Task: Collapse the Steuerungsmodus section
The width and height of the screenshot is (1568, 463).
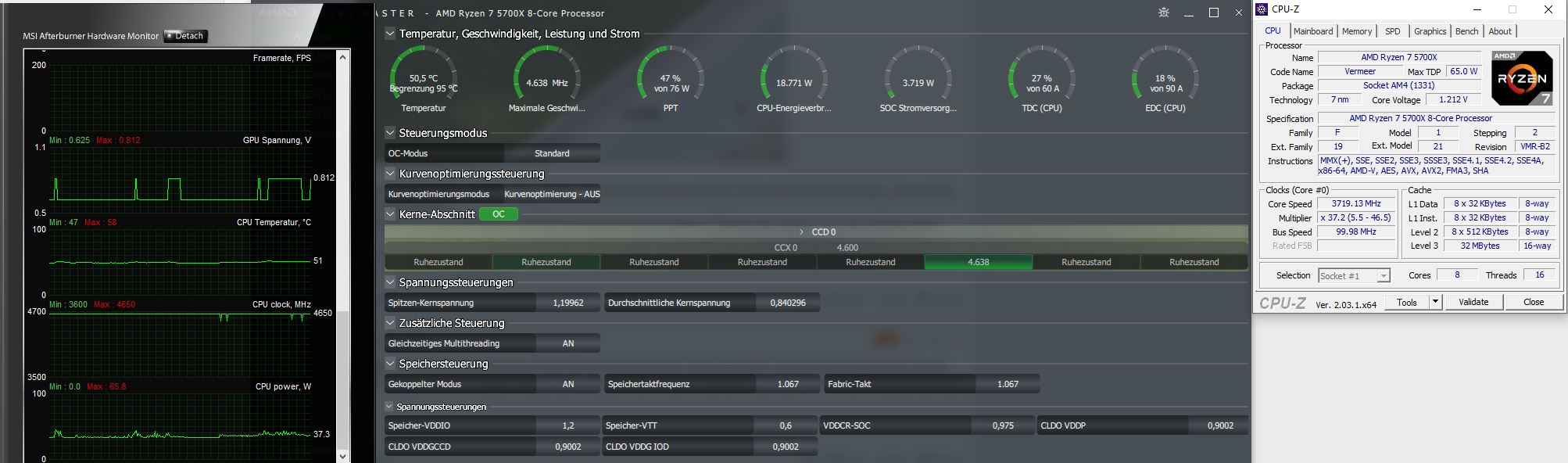Action: 390,133
